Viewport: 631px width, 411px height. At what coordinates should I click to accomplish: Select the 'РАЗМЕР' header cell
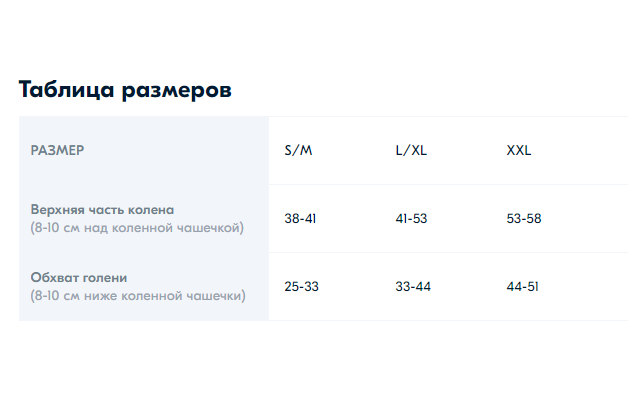coord(57,151)
